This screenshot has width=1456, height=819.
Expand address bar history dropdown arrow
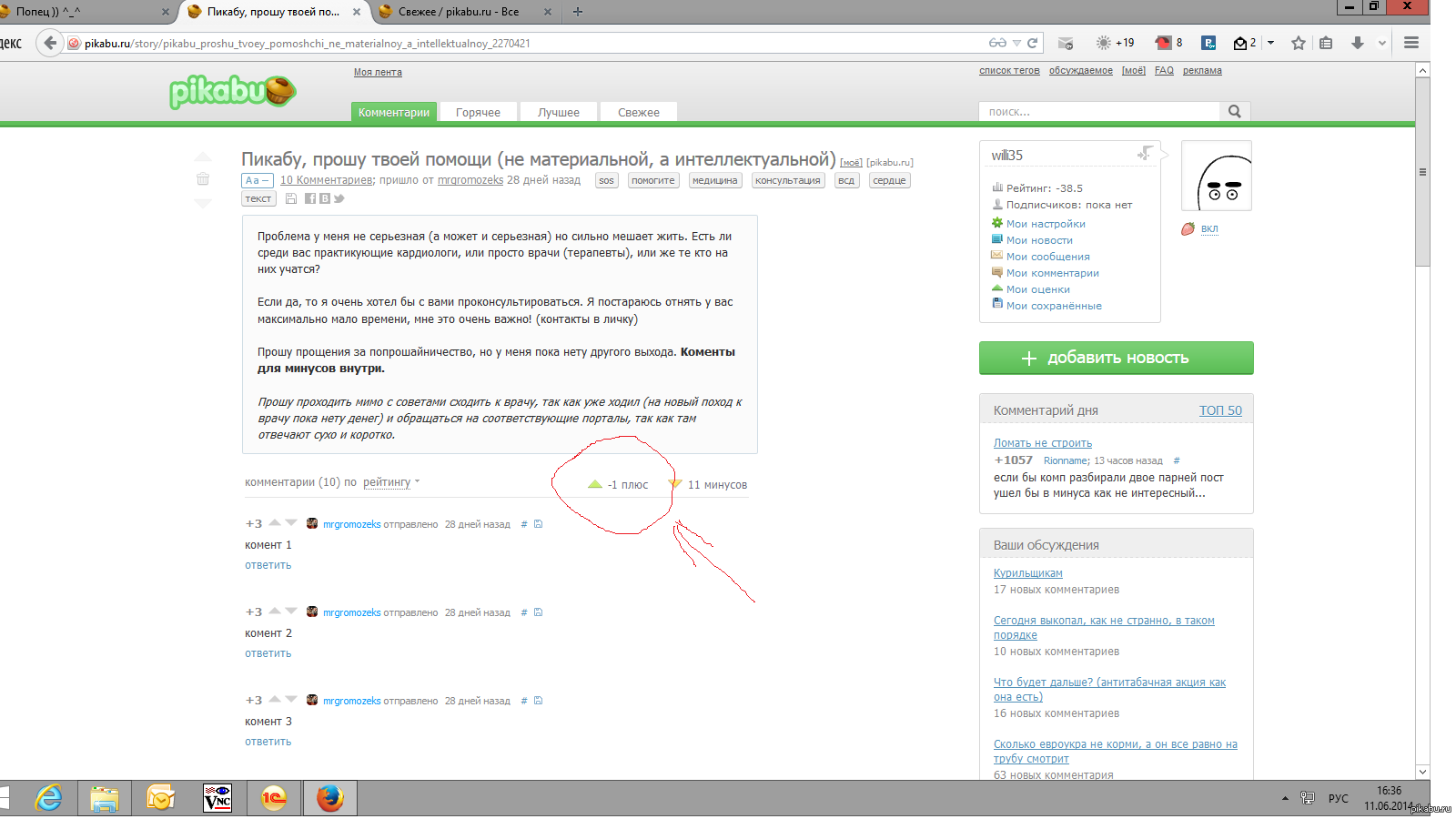click(x=1016, y=43)
